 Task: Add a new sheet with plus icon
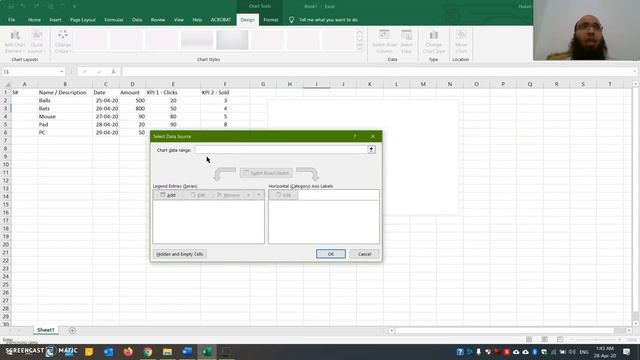tap(72, 330)
